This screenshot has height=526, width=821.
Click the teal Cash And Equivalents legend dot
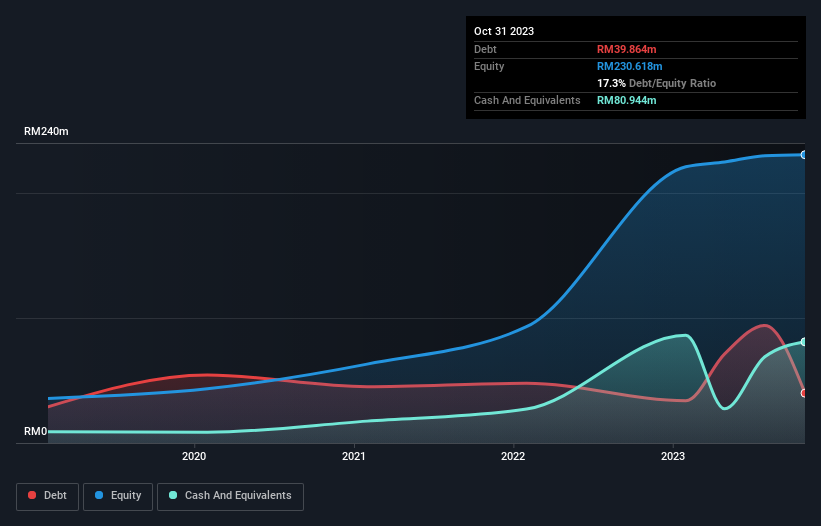click(173, 495)
